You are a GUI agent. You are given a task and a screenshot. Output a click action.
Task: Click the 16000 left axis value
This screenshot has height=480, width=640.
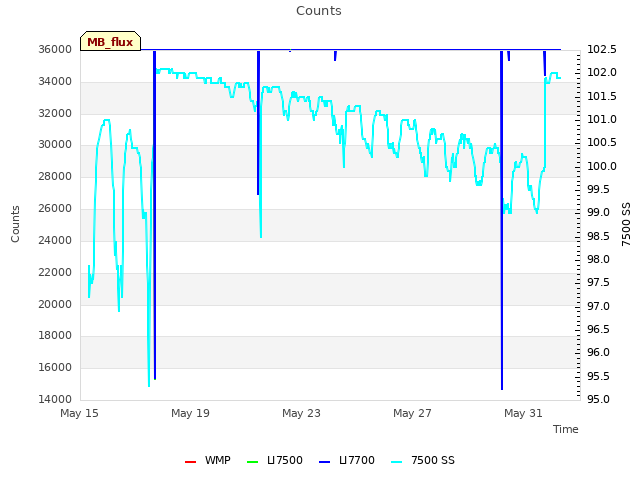point(55,367)
